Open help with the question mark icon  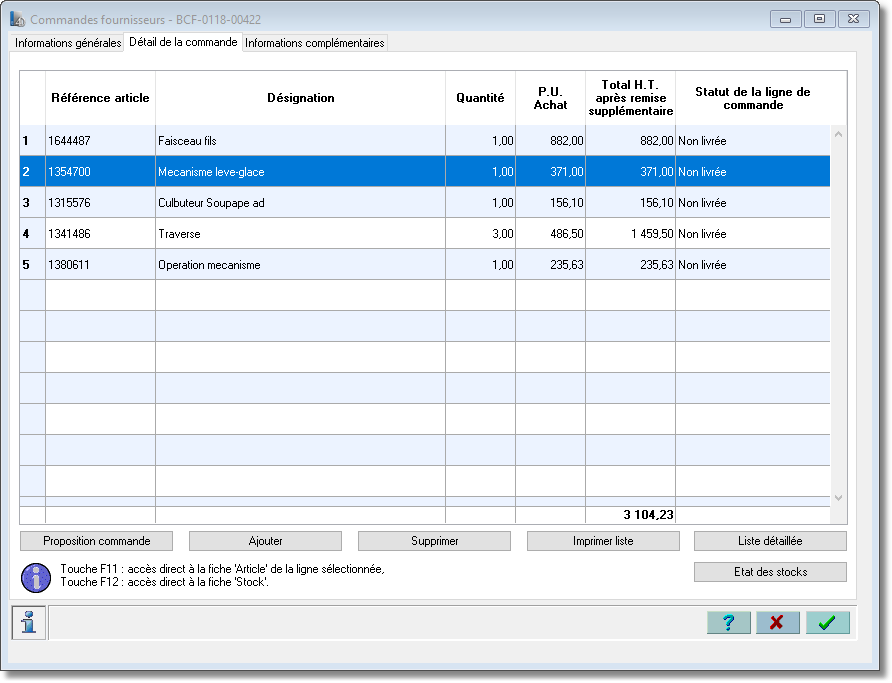[x=729, y=623]
